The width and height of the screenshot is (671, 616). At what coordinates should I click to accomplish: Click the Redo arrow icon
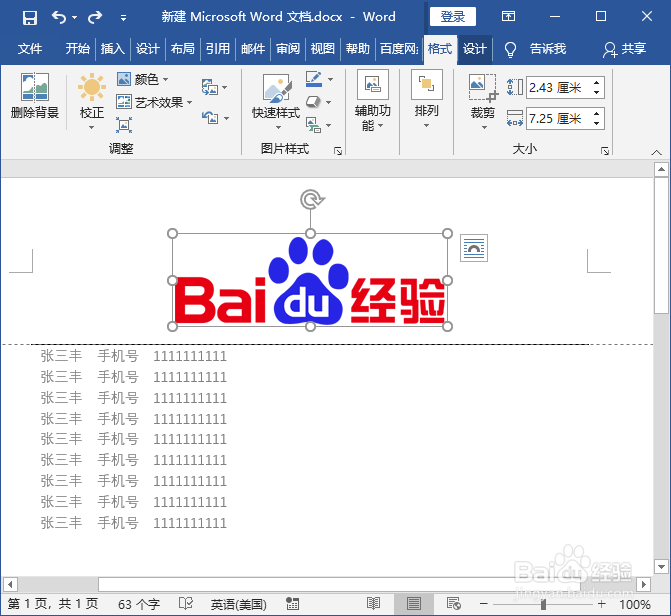coord(95,18)
